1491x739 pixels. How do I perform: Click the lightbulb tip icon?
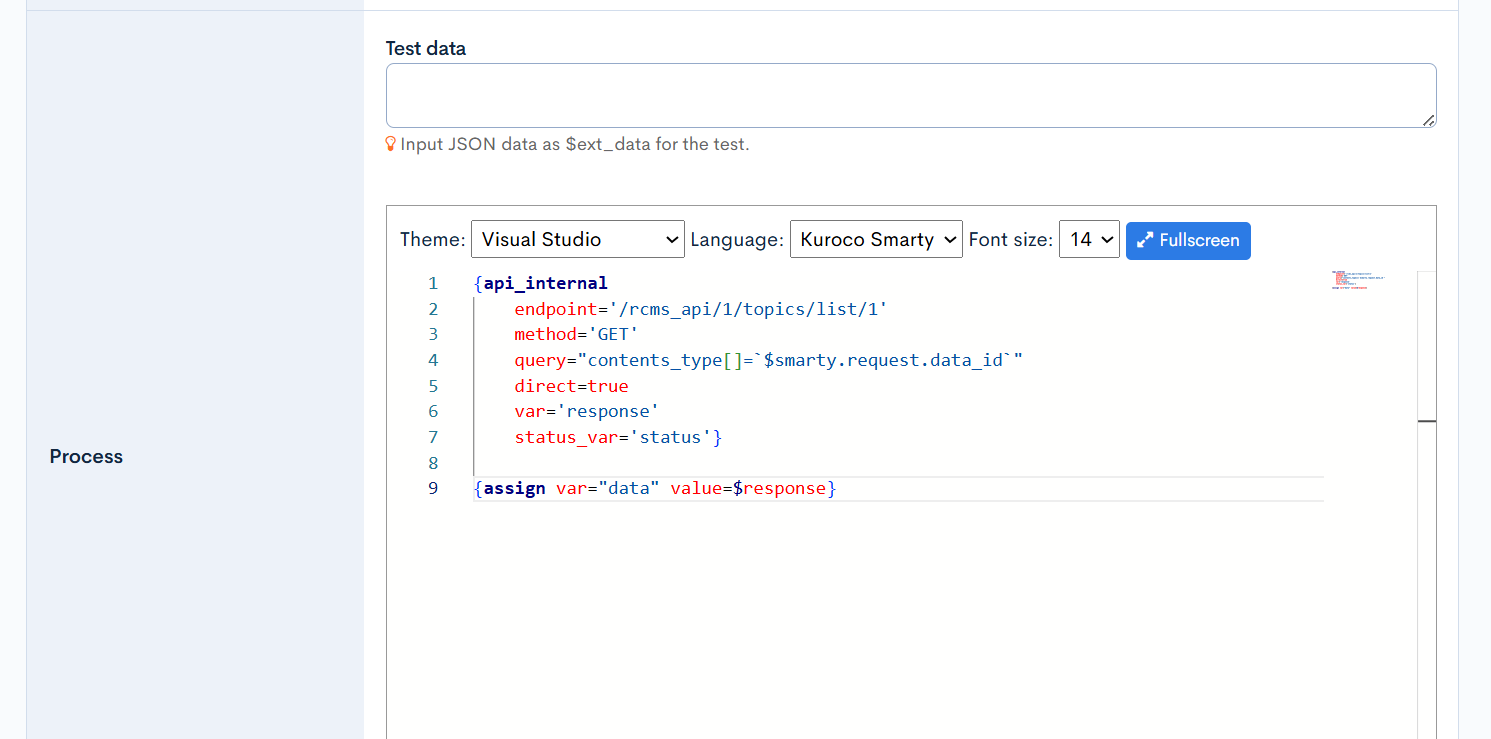[391, 143]
